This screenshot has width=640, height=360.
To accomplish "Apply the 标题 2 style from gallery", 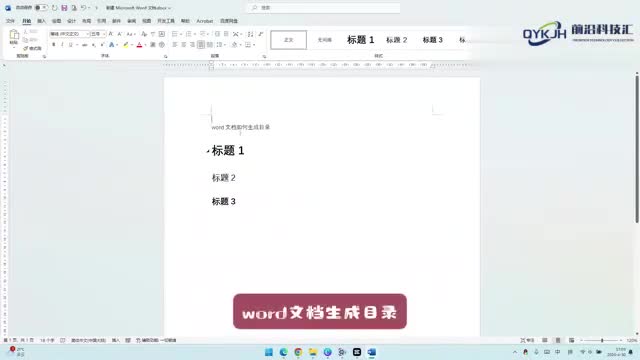I will [x=396, y=40].
